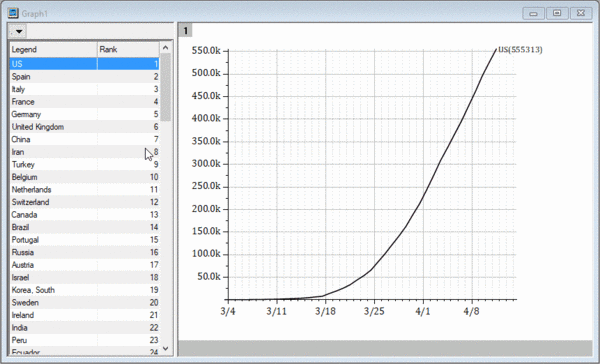Click the 300.0k y-axis tick label
Viewport: 600px width, 364px height.
[x=206, y=164]
